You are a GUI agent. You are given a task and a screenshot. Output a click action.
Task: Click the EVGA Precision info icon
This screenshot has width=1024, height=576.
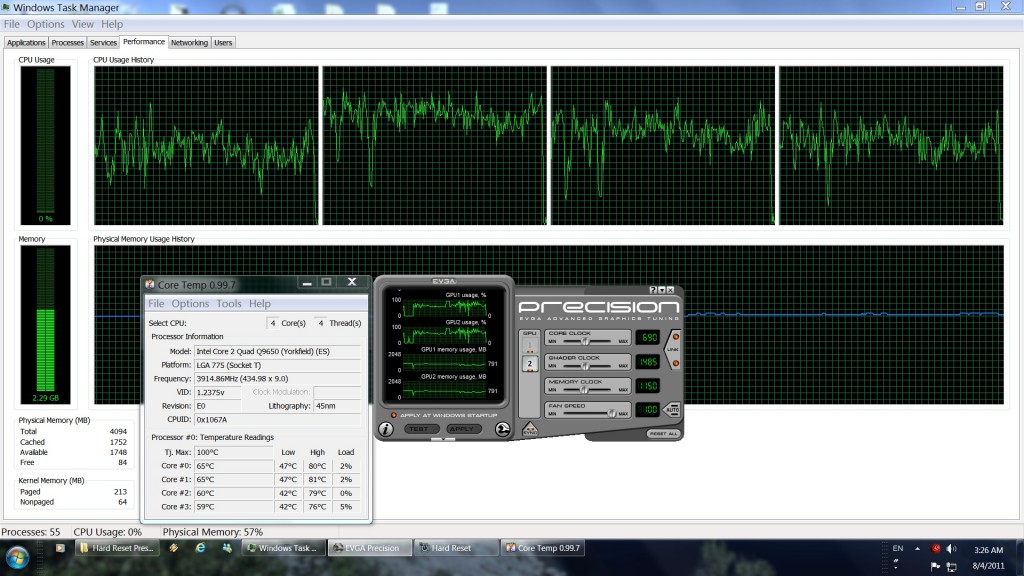386,429
